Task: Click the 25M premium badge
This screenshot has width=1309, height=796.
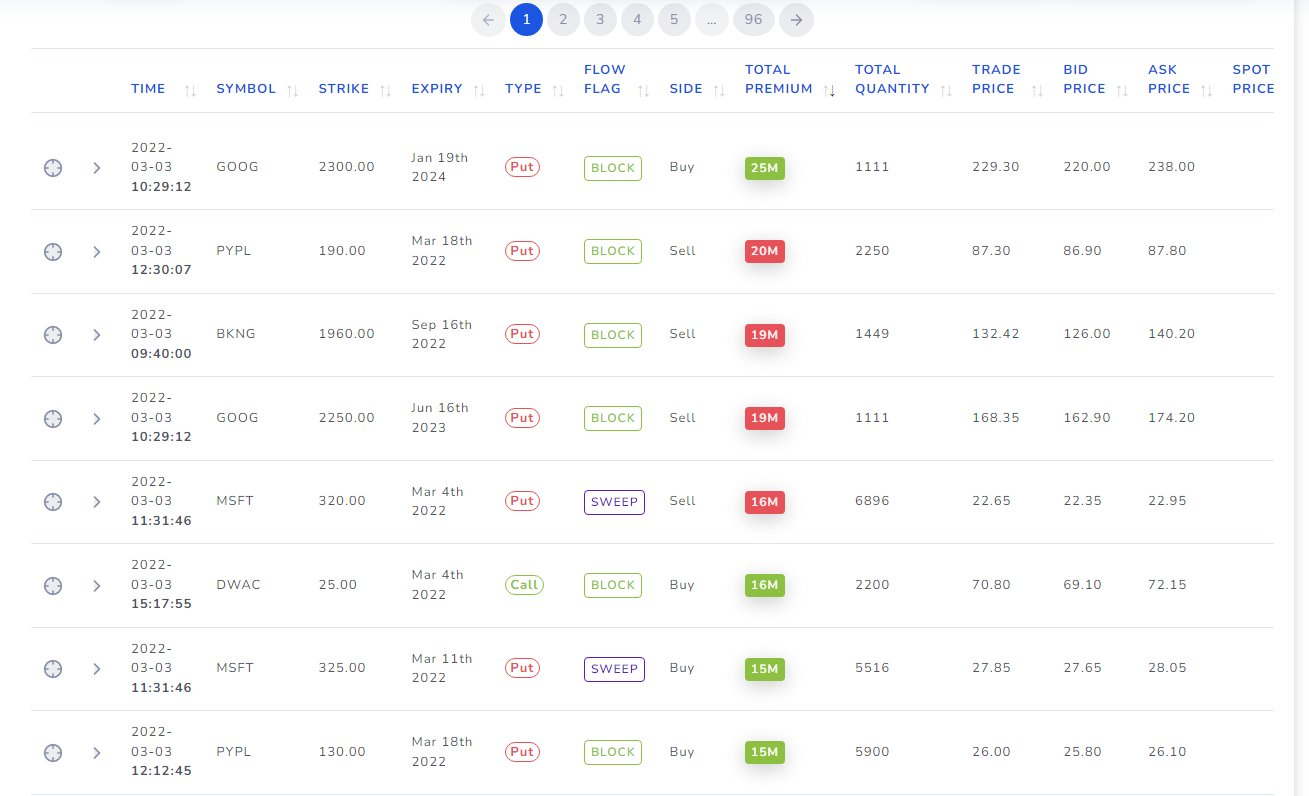Action: [x=764, y=168]
